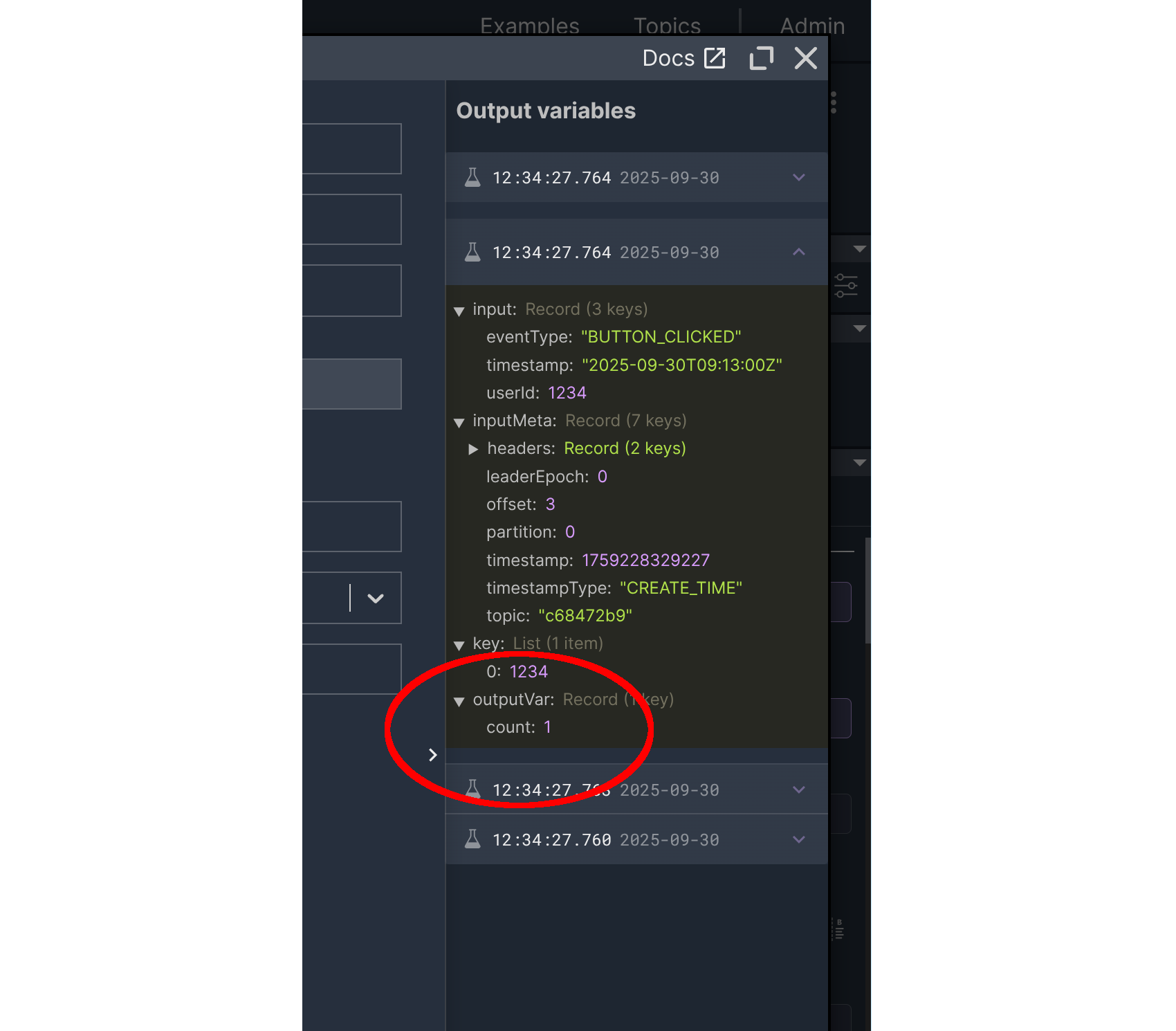Collapse the key list node

(459, 645)
